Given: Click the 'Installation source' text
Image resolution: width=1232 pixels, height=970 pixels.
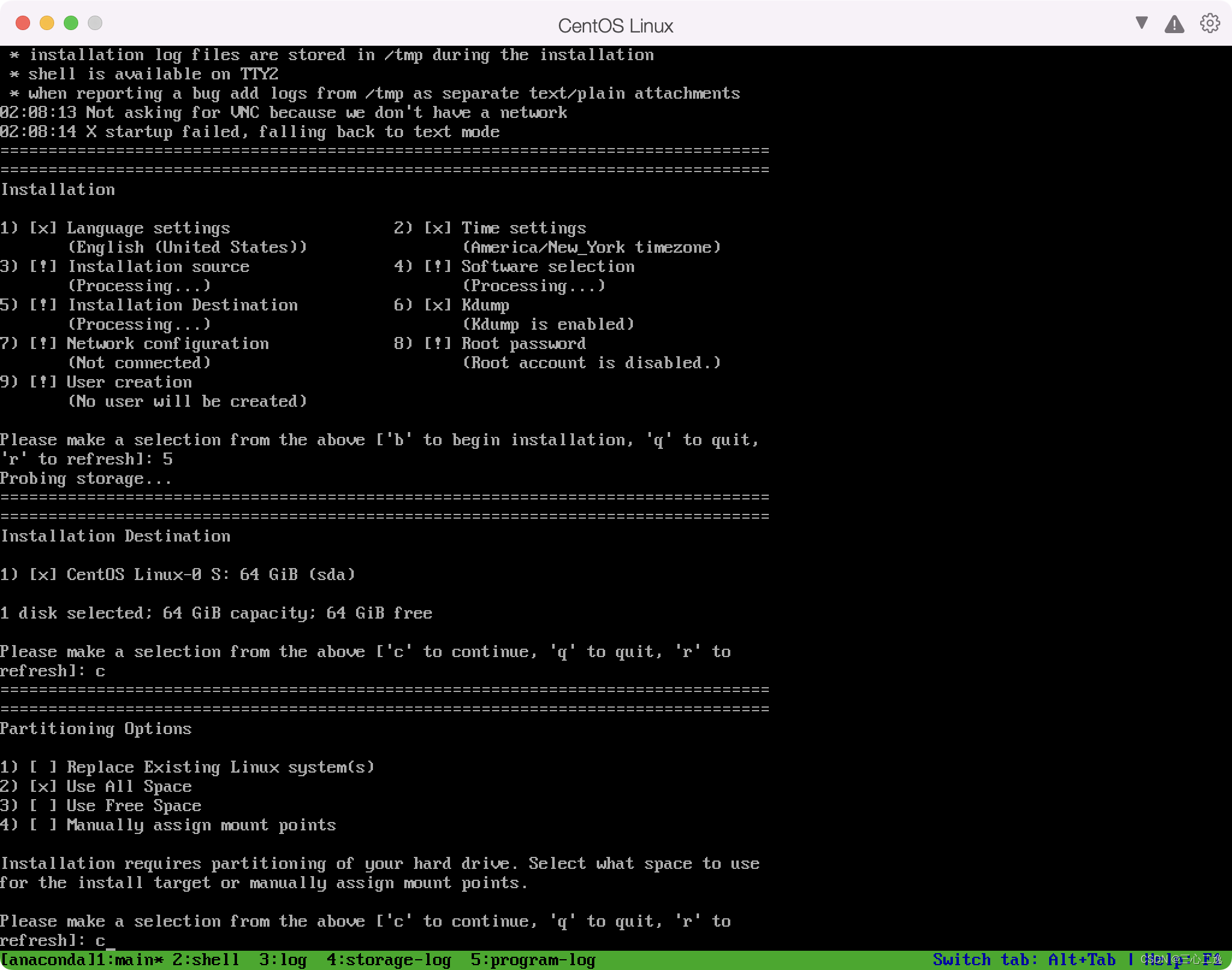Looking at the screenshot, I should pos(158,267).
